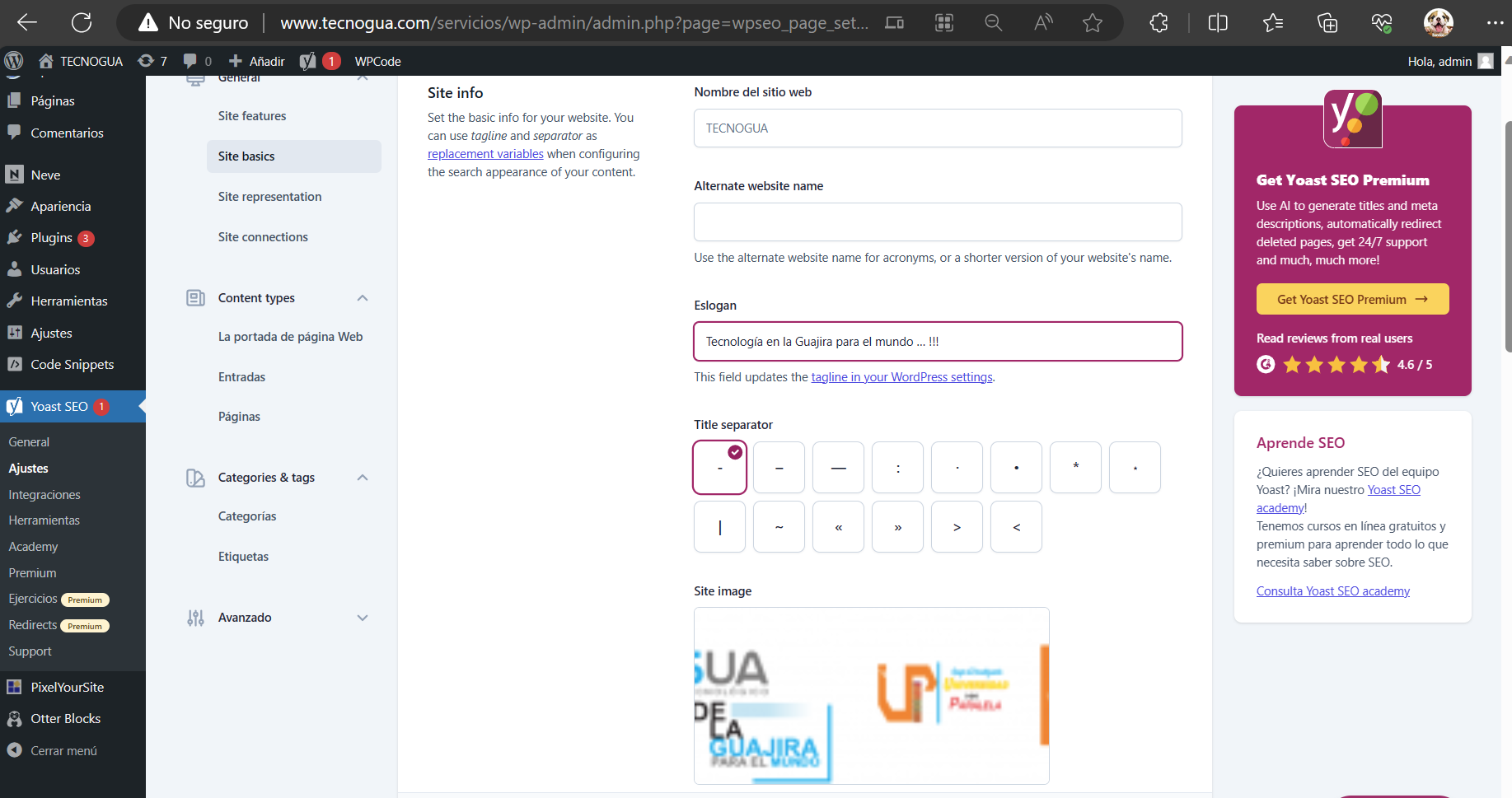1512x798 pixels.
Task: Select the double left angle « separator
Action: [839, 527]
